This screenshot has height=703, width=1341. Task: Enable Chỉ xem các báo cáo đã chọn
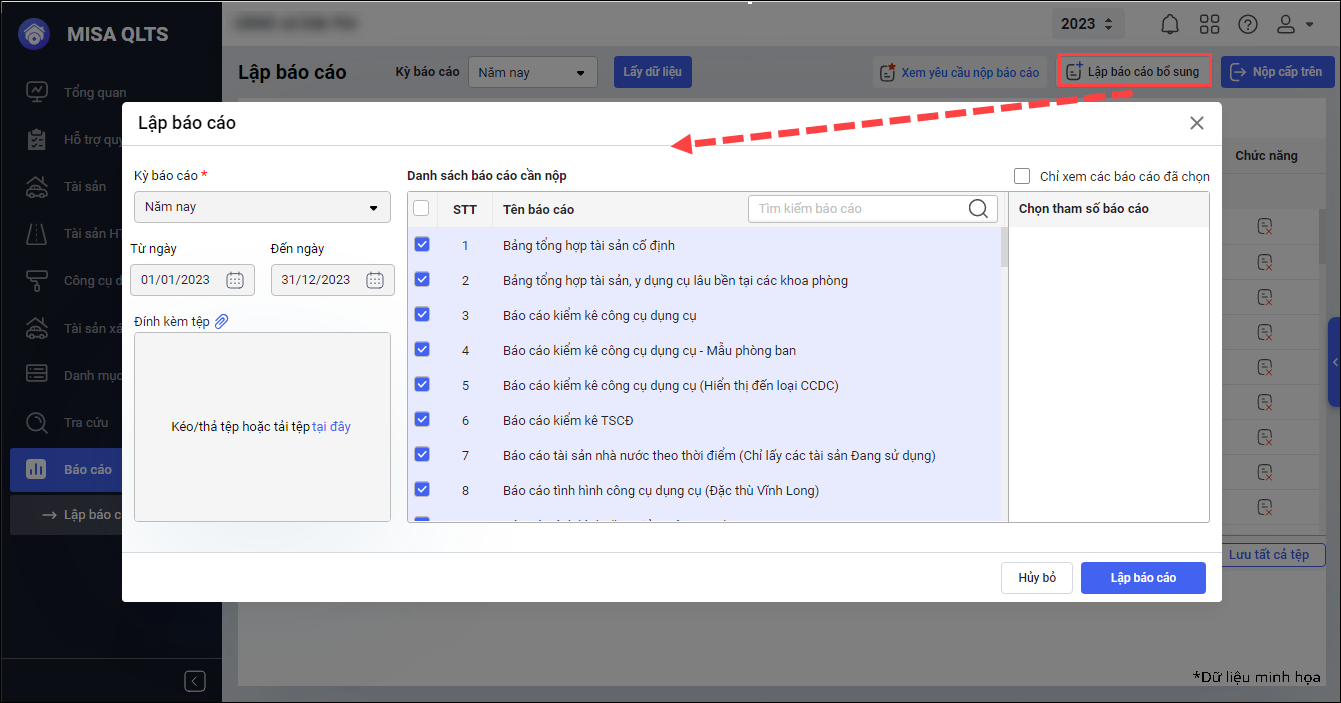pyautogui.click(x=1022, y=176)
